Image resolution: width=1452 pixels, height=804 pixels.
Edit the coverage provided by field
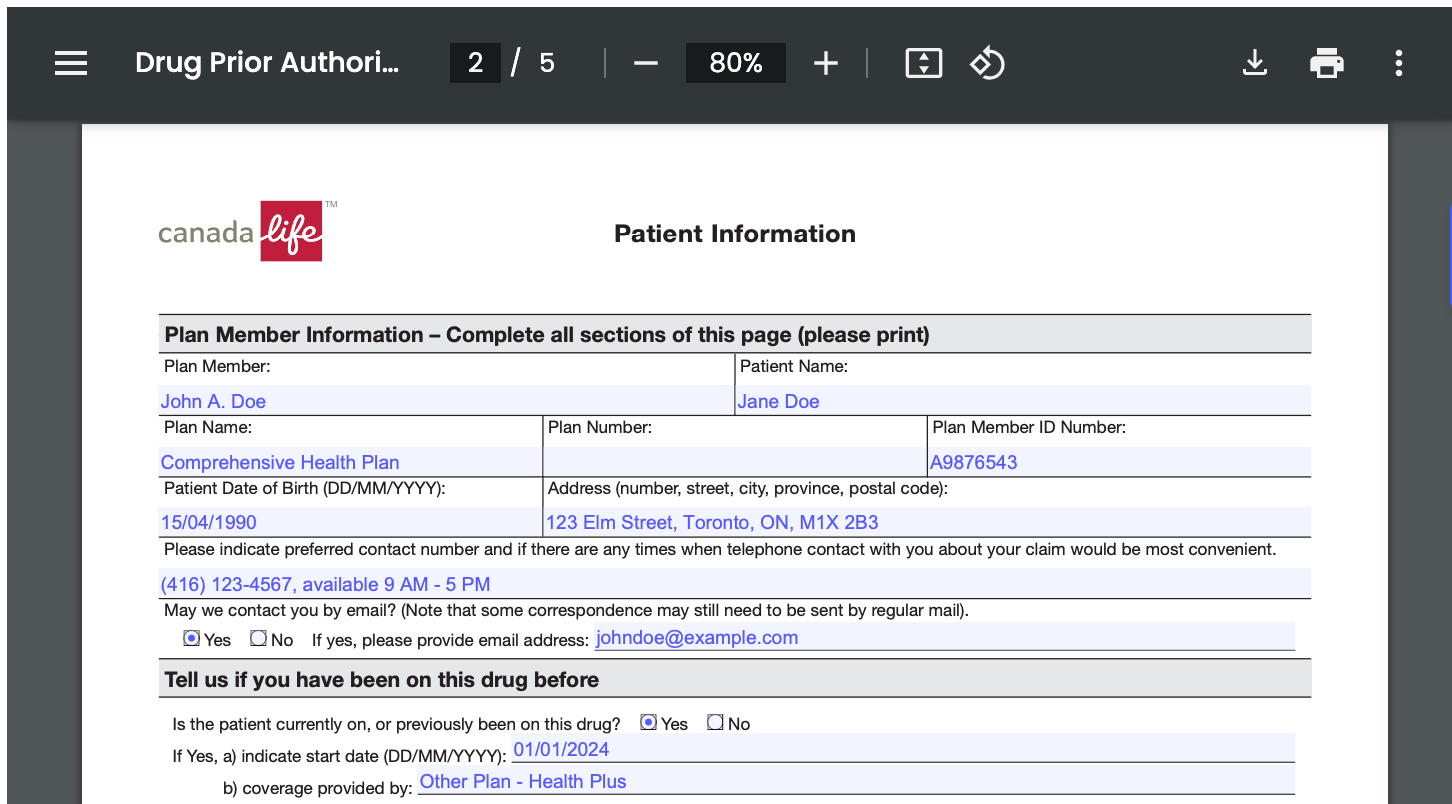(856, 780)
